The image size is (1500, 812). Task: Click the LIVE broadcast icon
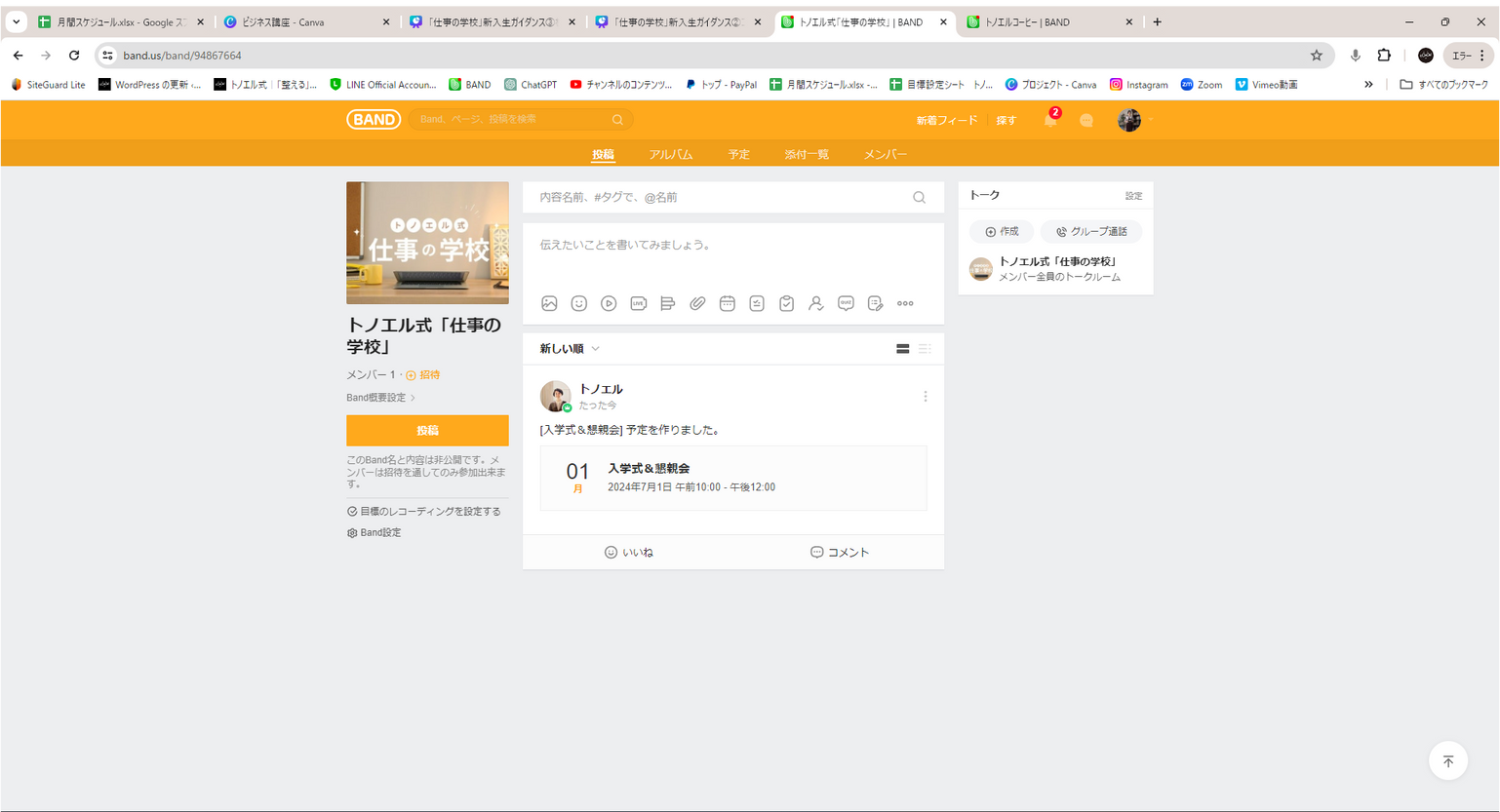pos(639,304)
